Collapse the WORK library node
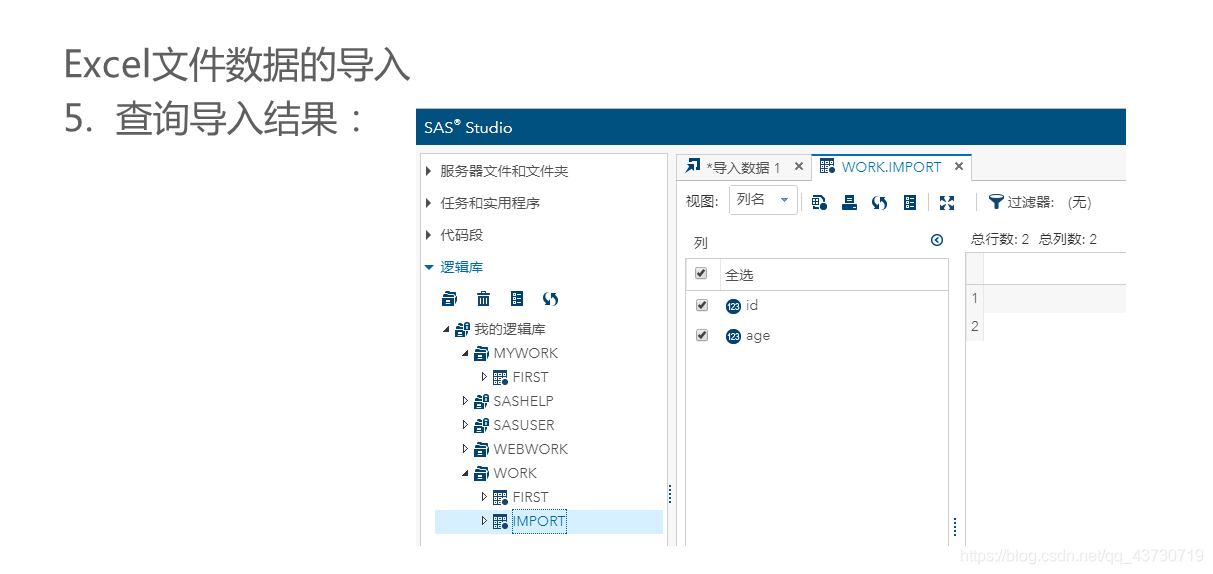The width and height of the screenshot is (1213, 574). (466, 473)
